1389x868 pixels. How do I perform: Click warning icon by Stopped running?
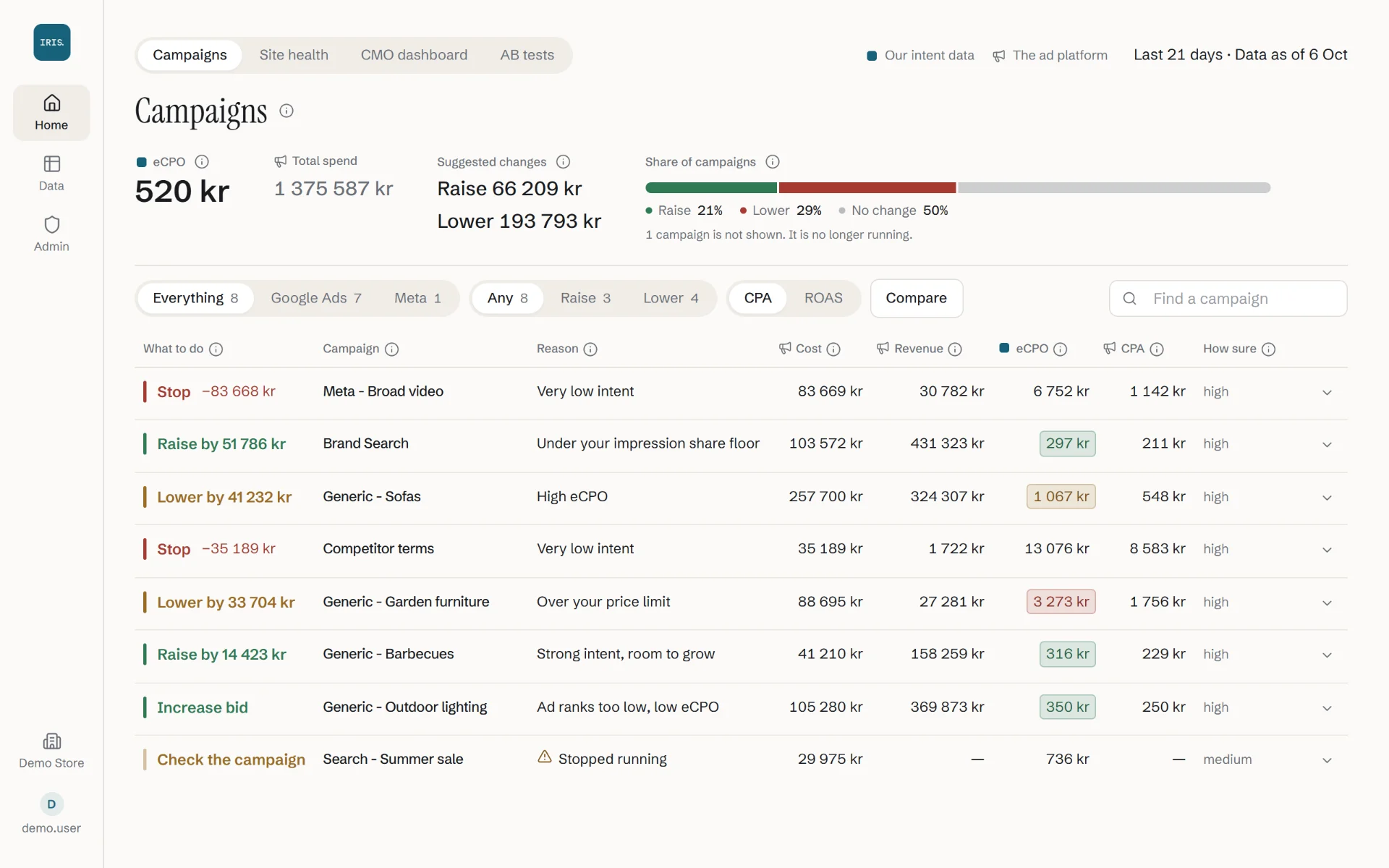[545, 757]
